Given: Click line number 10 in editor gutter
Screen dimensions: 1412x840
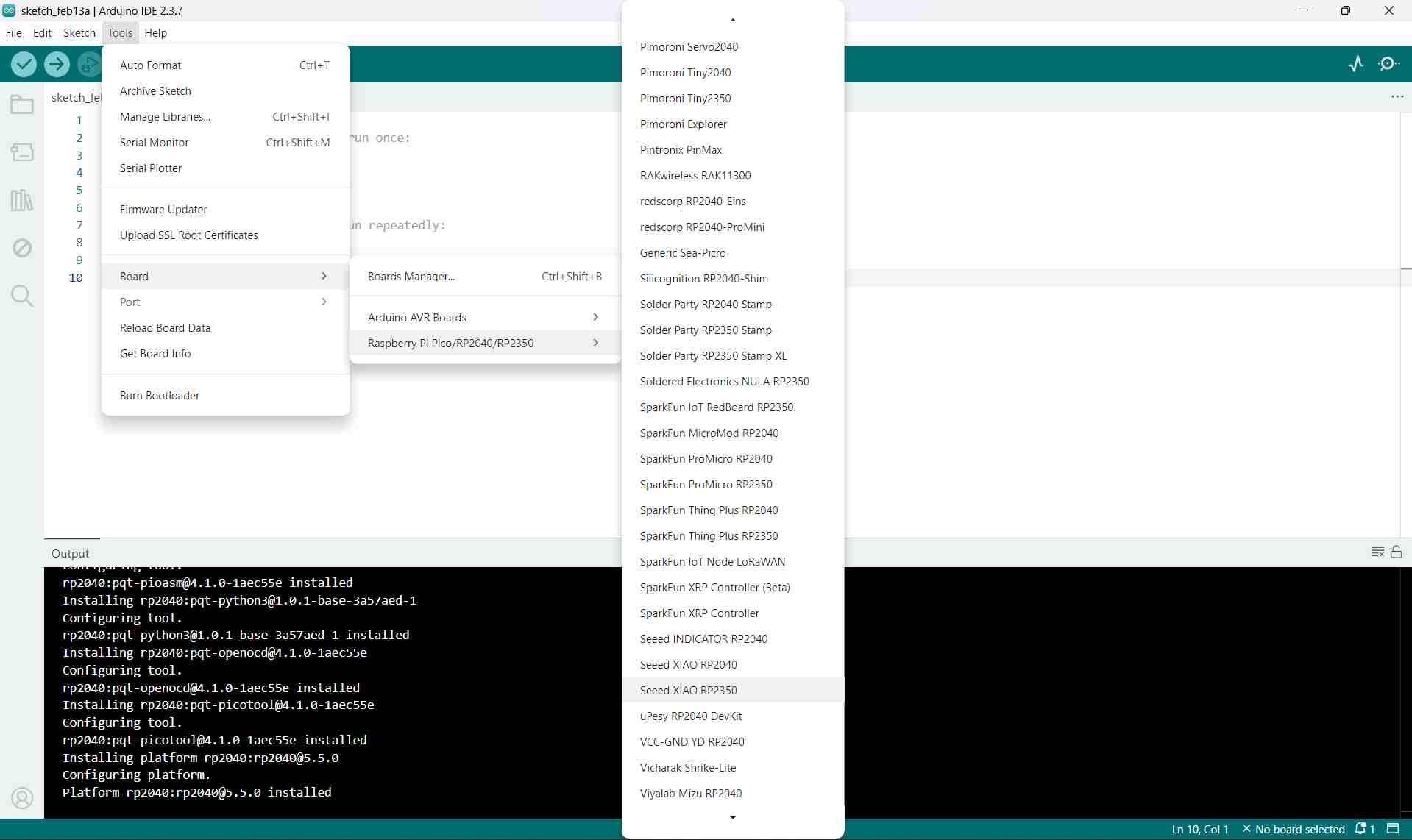Looking at the screenshot, I should [76, 277].
